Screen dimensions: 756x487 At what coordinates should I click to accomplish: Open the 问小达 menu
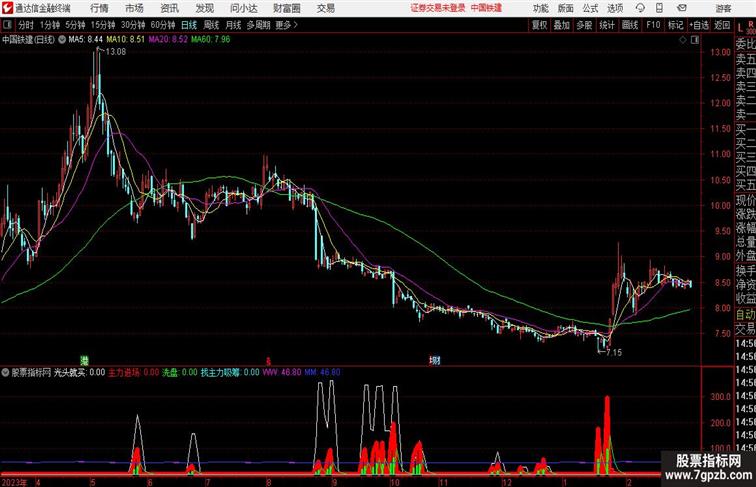243,8
